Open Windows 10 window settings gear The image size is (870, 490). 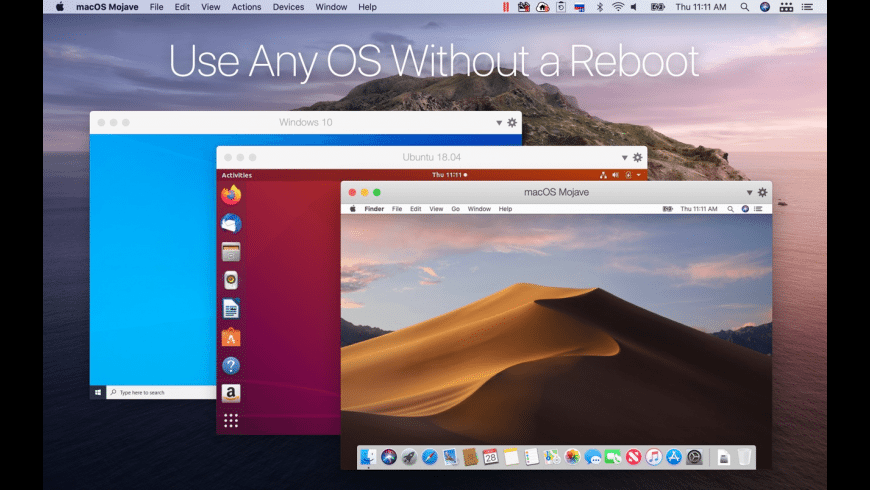click(512, 122)
